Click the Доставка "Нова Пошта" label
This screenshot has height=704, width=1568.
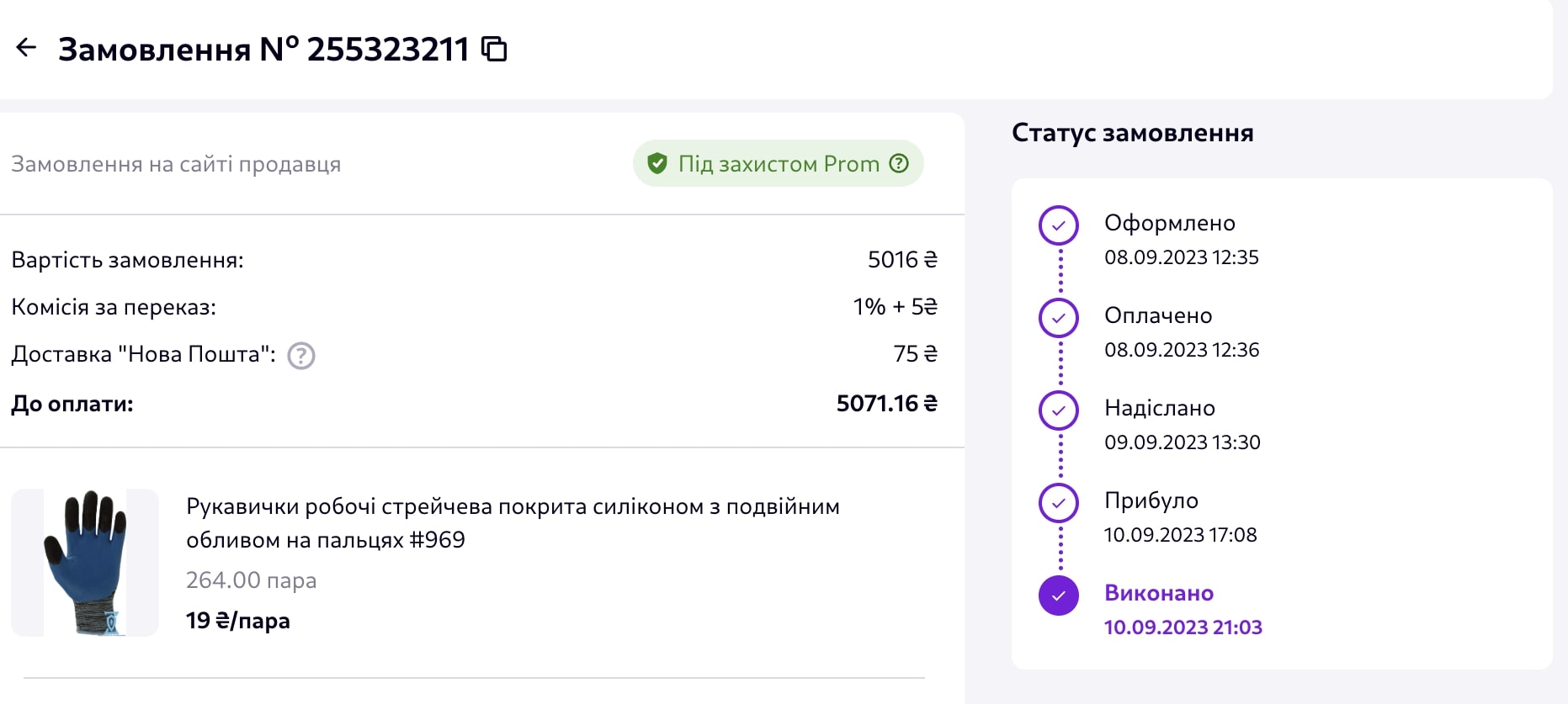pyautogui.click(x=144, y=354)
